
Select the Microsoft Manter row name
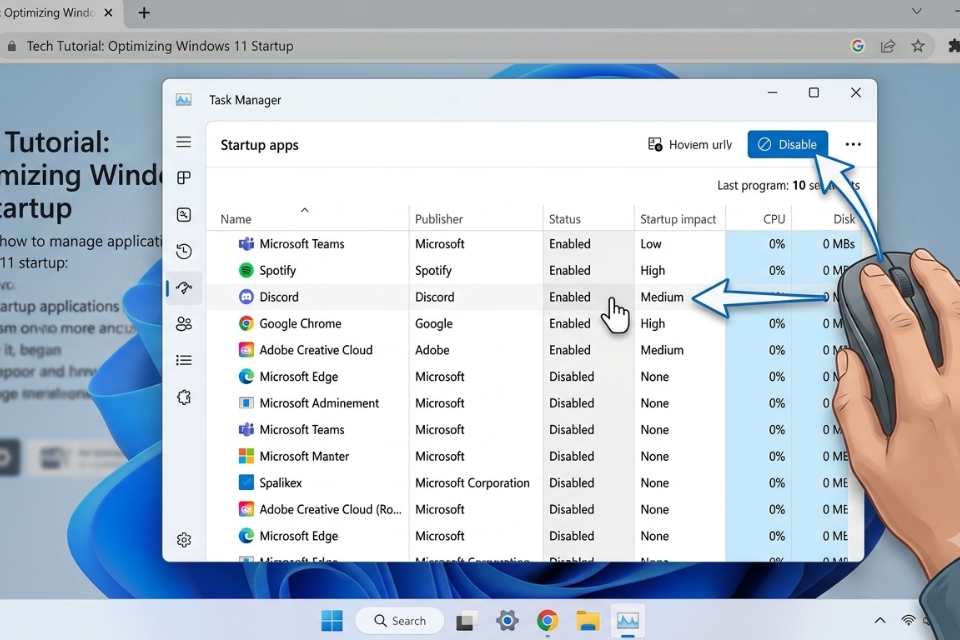click(304, 456)
